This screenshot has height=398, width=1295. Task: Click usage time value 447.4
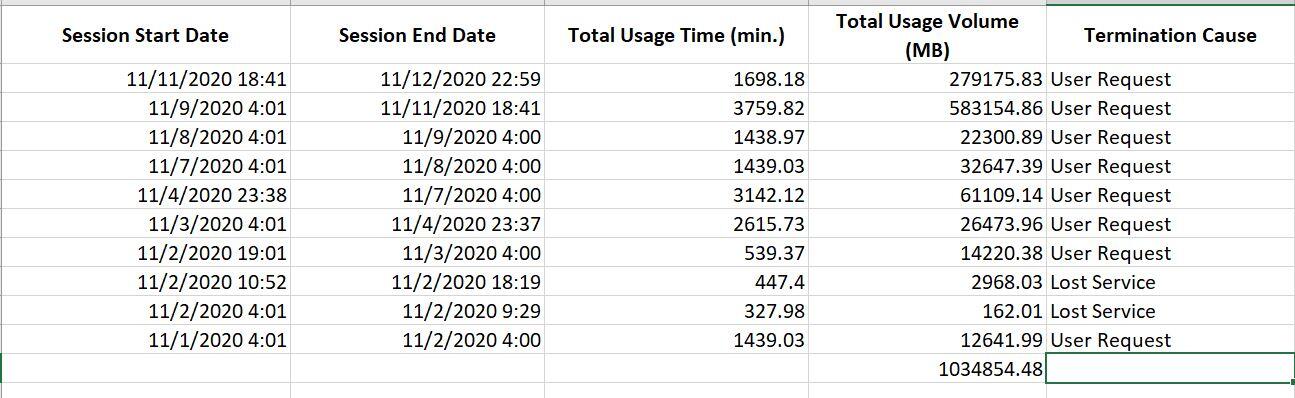[676, 282]
